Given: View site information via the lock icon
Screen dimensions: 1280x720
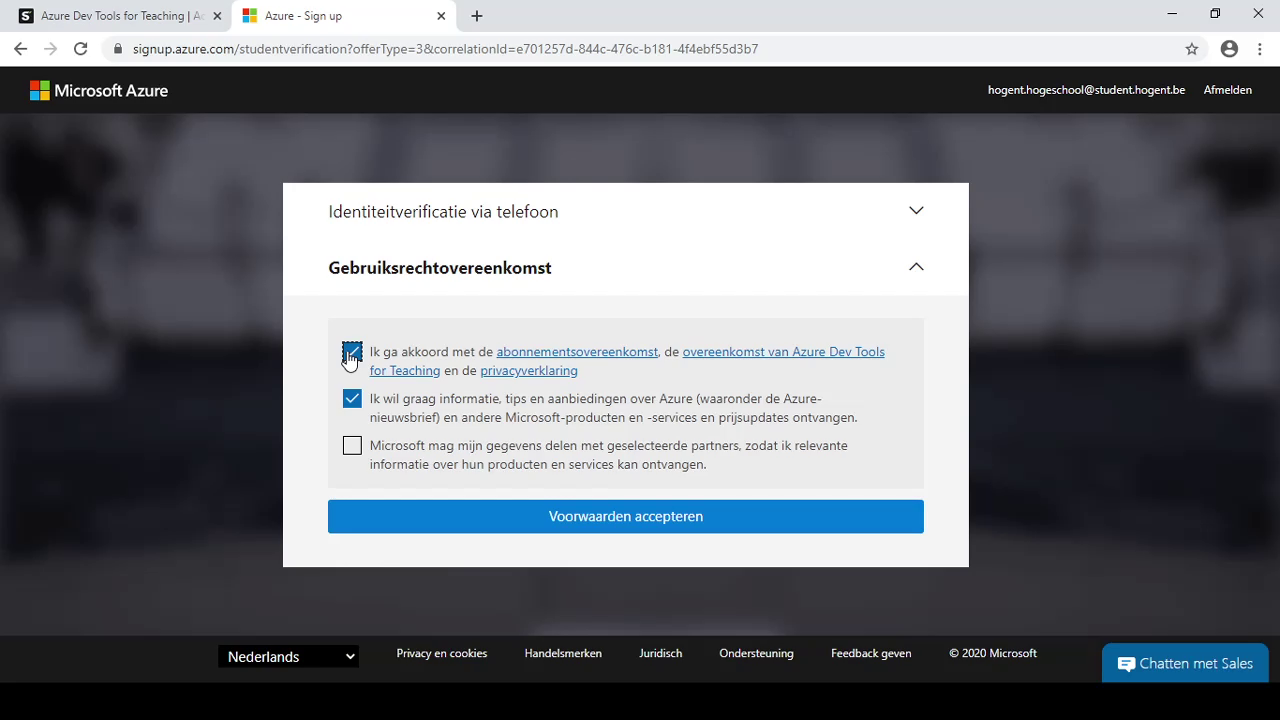Looking at the screenshot, I should (117, 49).
